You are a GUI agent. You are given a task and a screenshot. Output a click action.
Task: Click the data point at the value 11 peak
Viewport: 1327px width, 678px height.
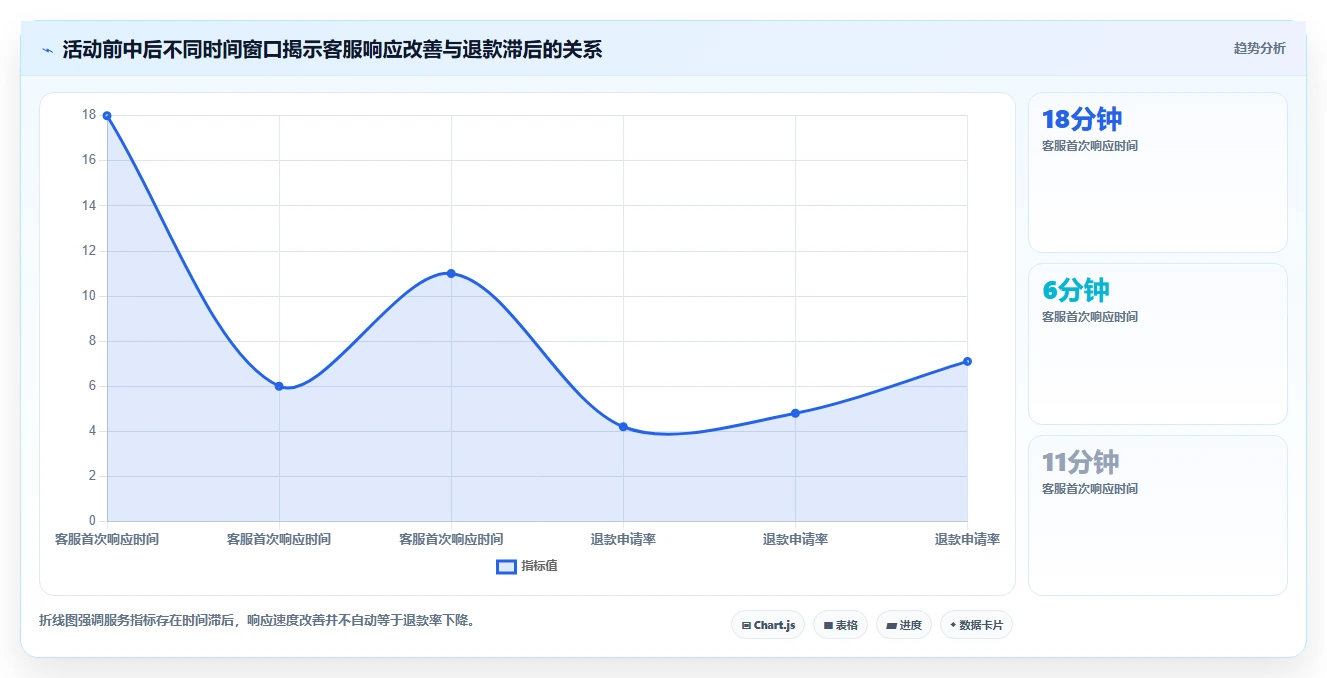tap(451, 273)
